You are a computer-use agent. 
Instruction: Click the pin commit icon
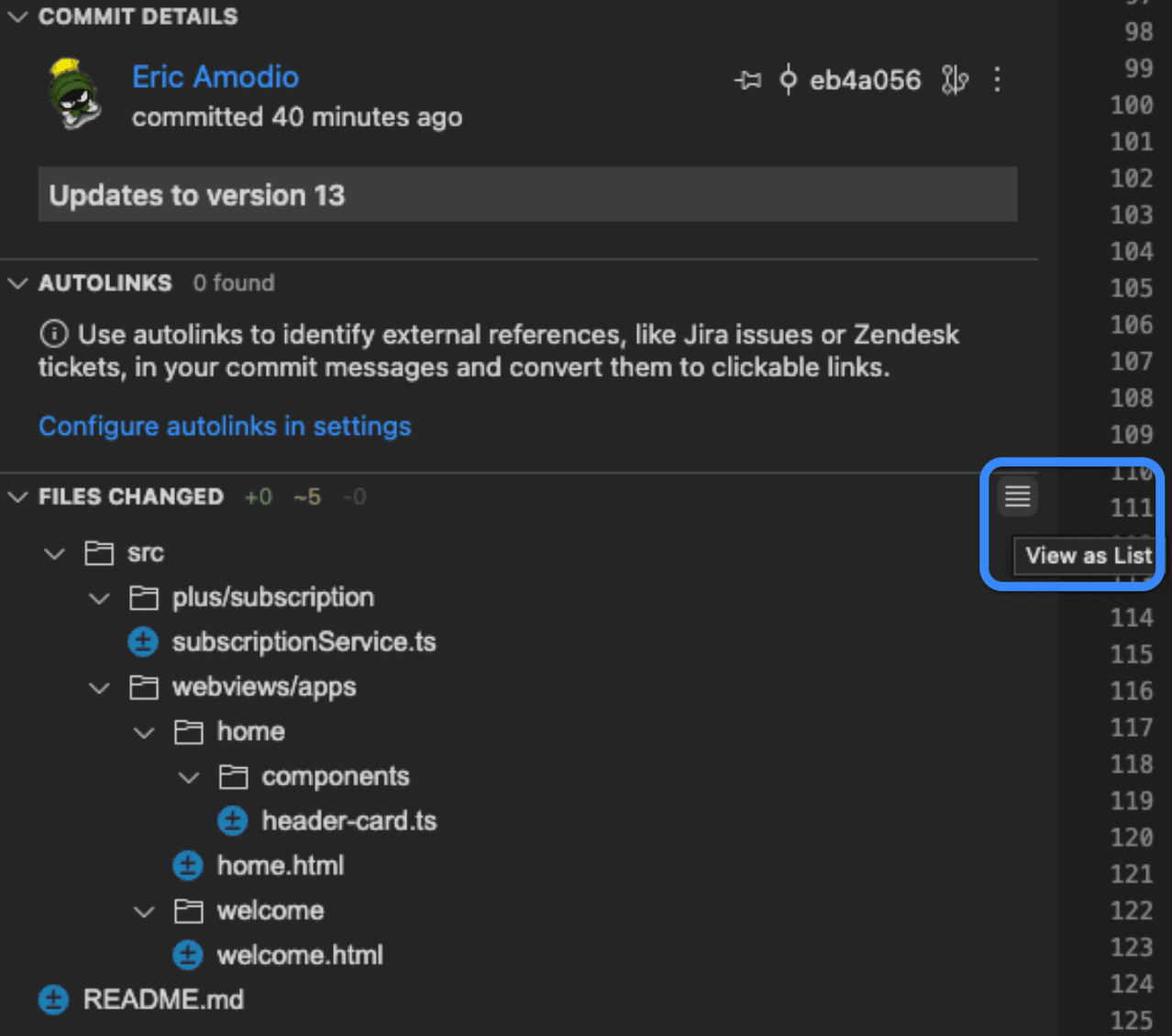(748, 81)
